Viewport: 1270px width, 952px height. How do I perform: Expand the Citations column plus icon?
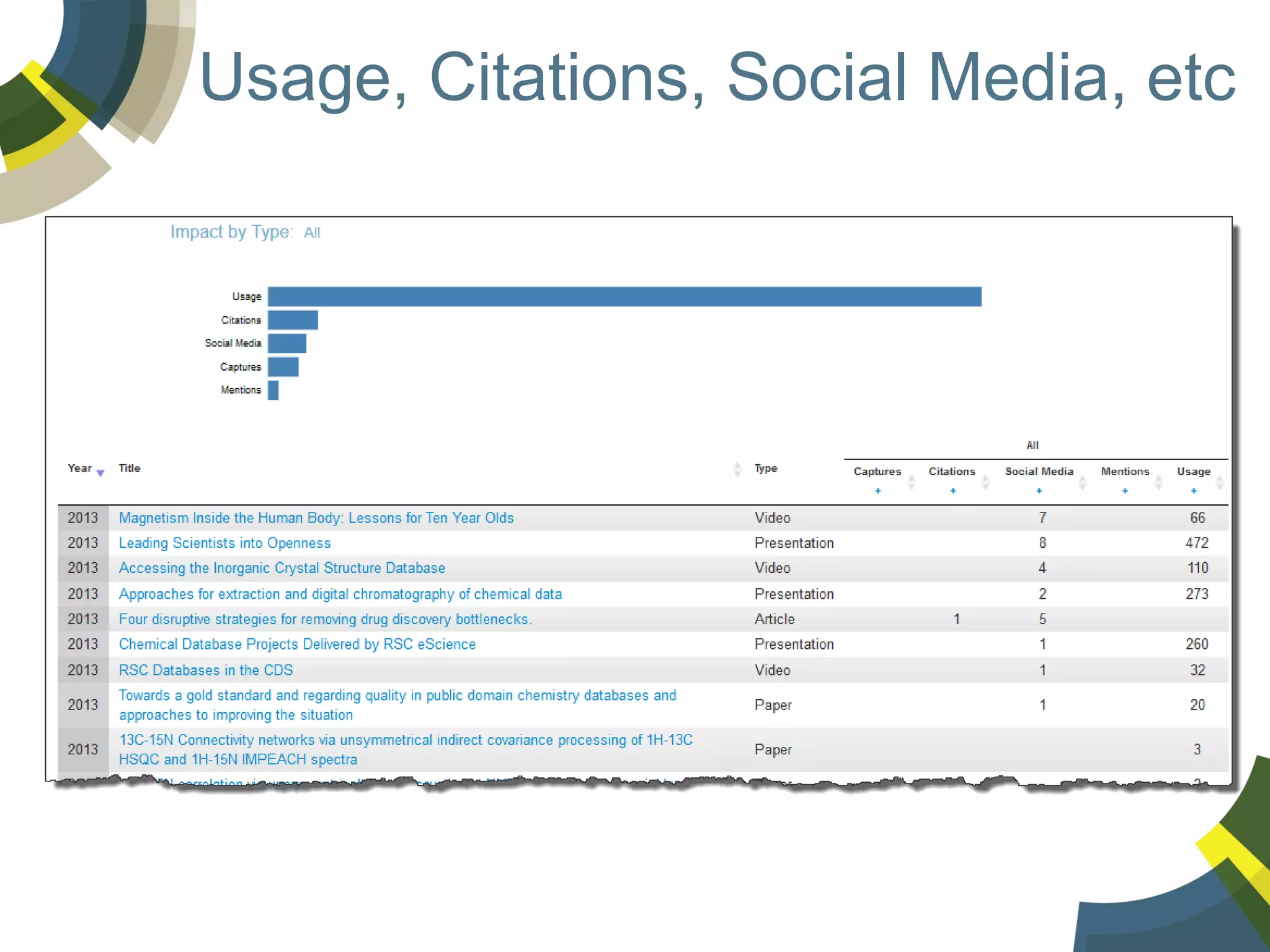click(953, 491)
